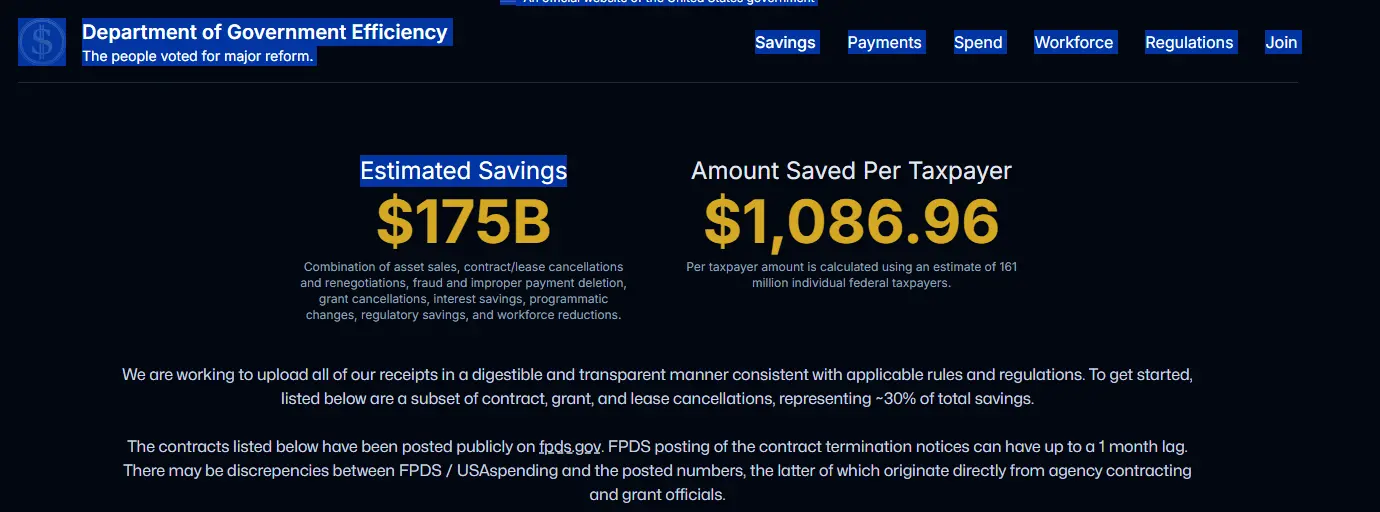Click the 161 million taxpayers estimate note
1380x512 pixels.
coord(851,275)
